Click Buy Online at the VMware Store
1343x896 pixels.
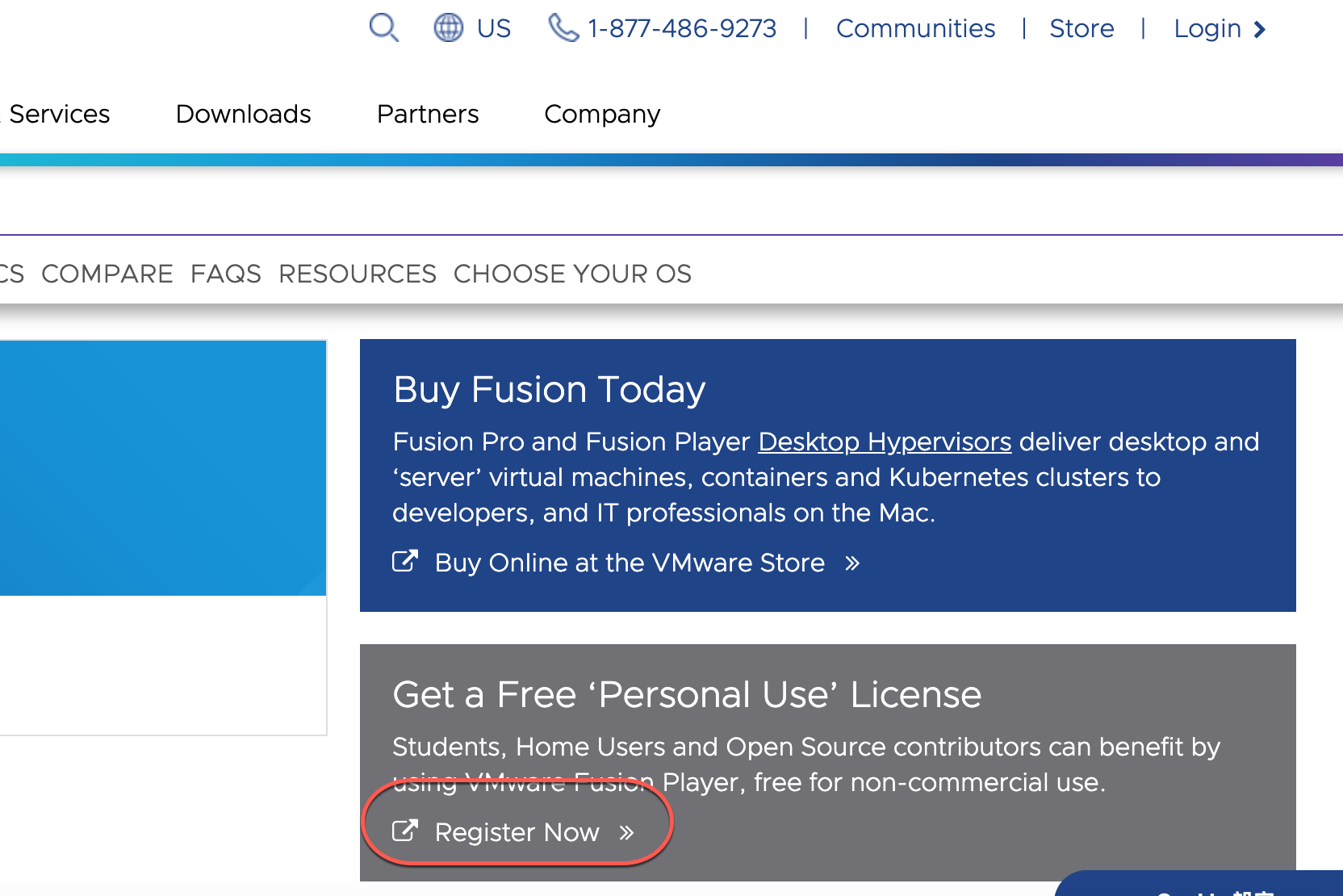[x=630, y=563]
